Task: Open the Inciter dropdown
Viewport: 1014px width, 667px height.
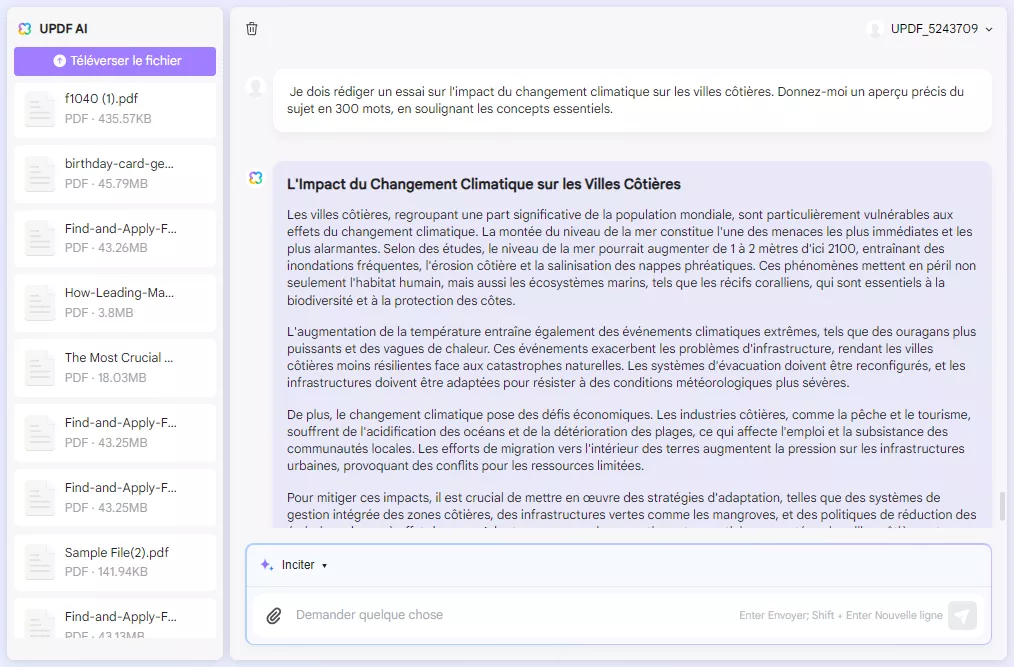Action: (x=297, y=564)
